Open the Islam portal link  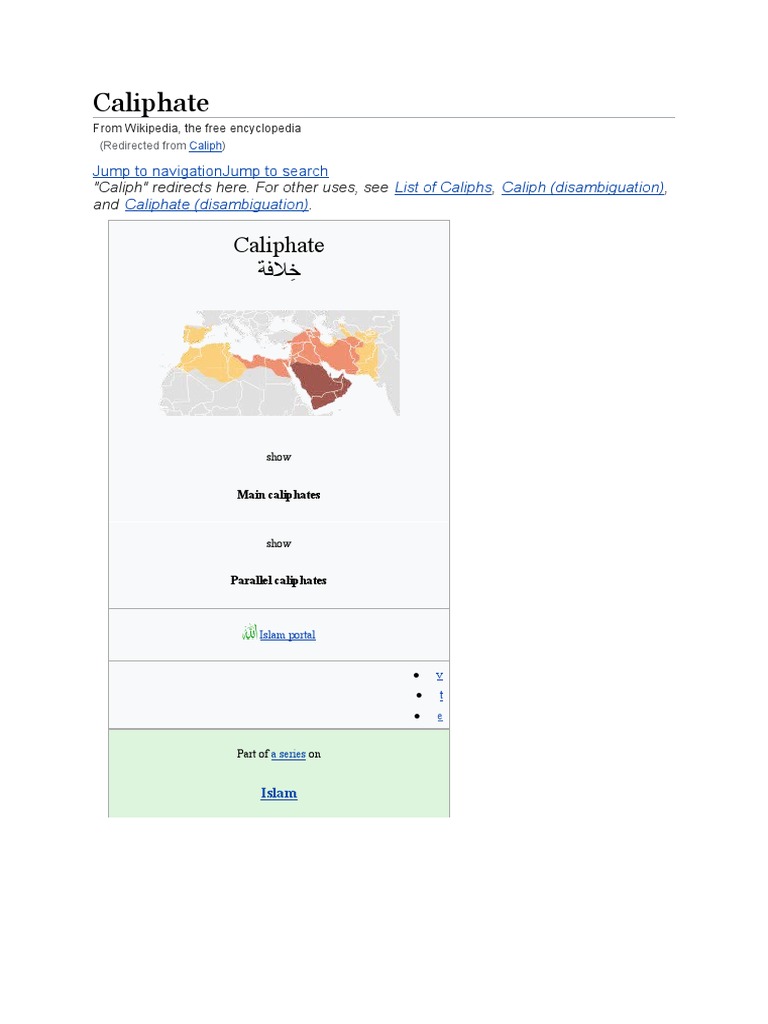pyautogui.click(x=287, y=635)
